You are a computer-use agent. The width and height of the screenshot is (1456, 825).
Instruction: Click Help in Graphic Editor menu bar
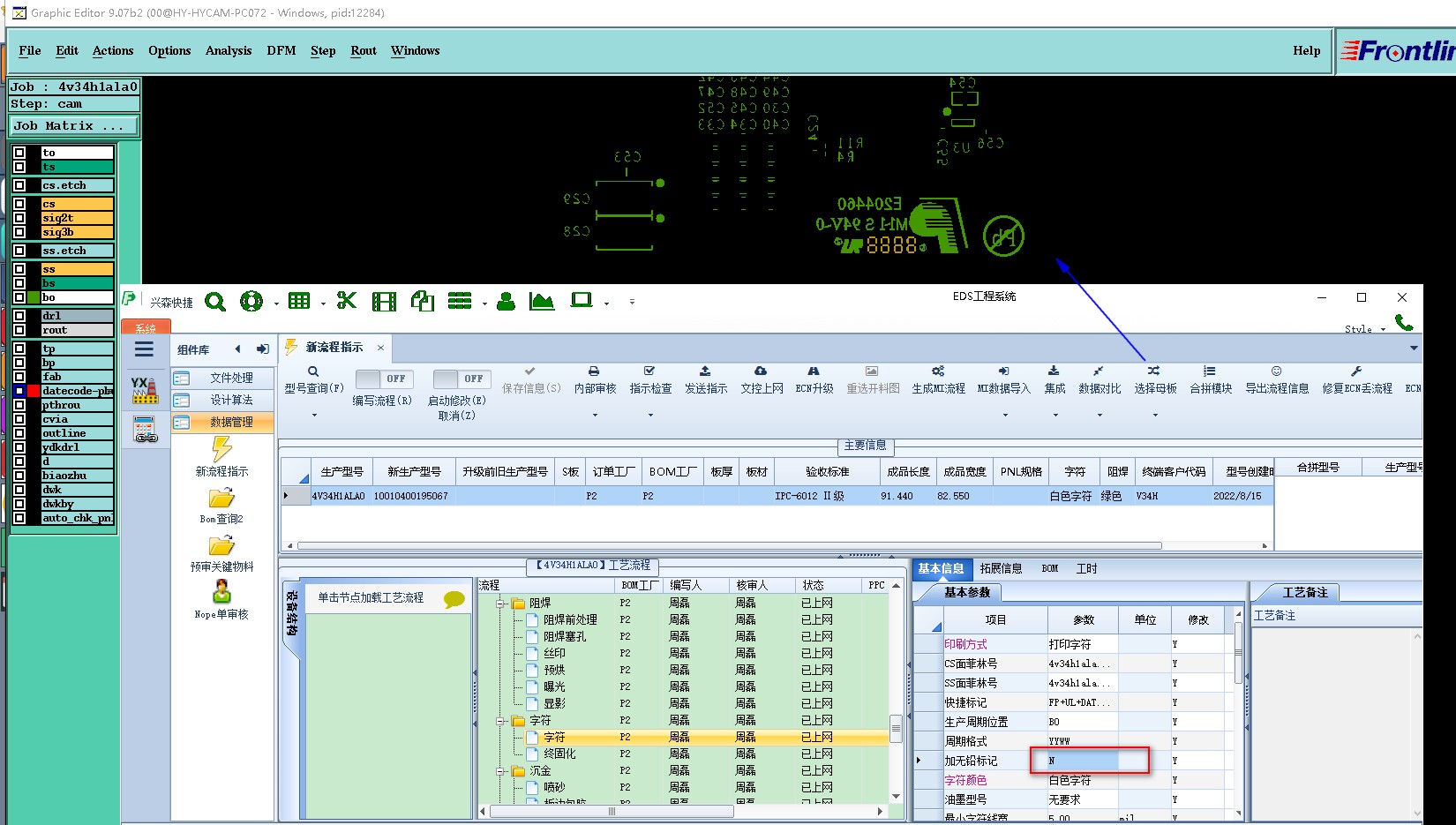1306,51
